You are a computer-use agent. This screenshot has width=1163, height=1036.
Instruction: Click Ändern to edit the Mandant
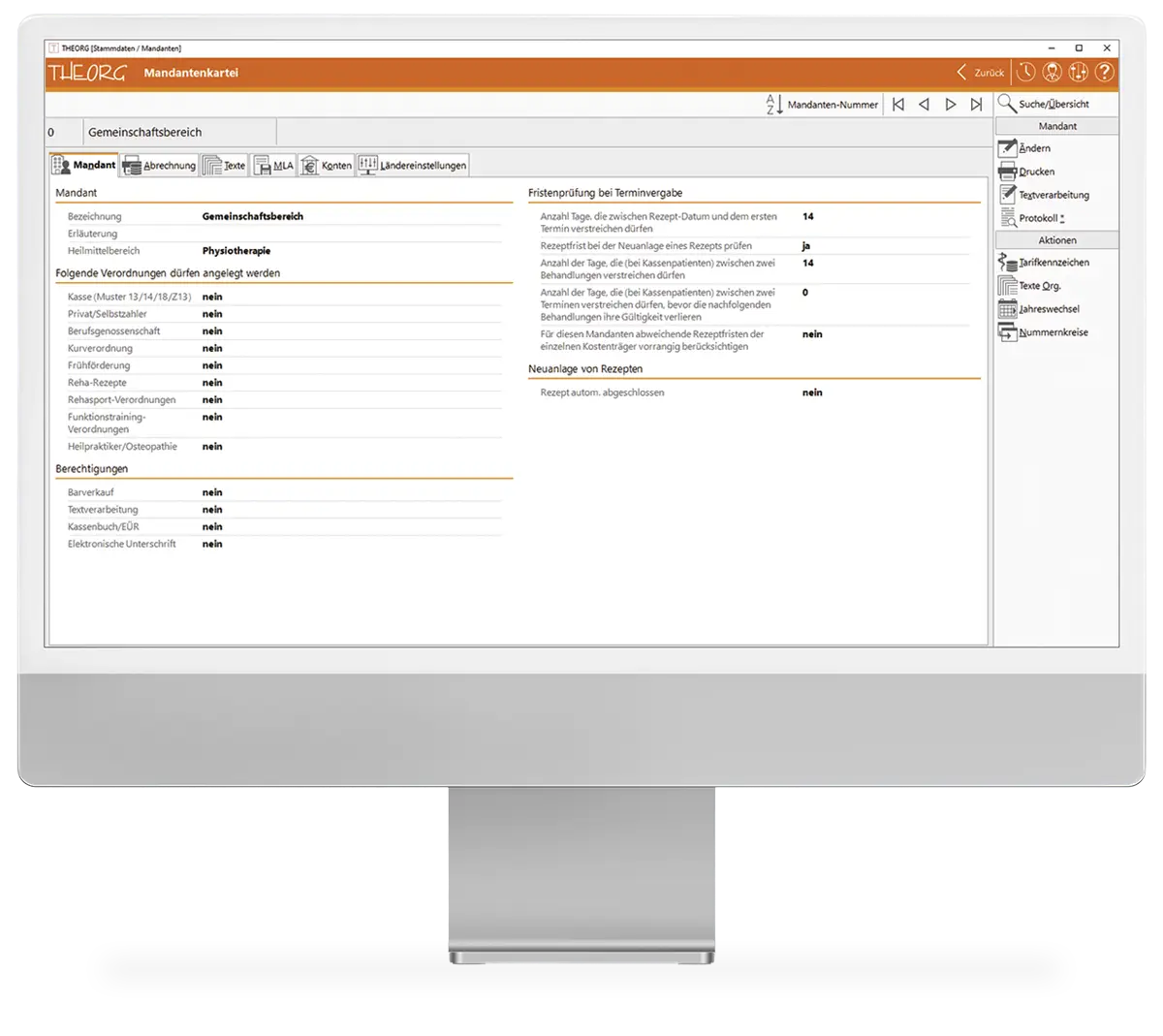pyautogui.click(x=1034, y=148)
